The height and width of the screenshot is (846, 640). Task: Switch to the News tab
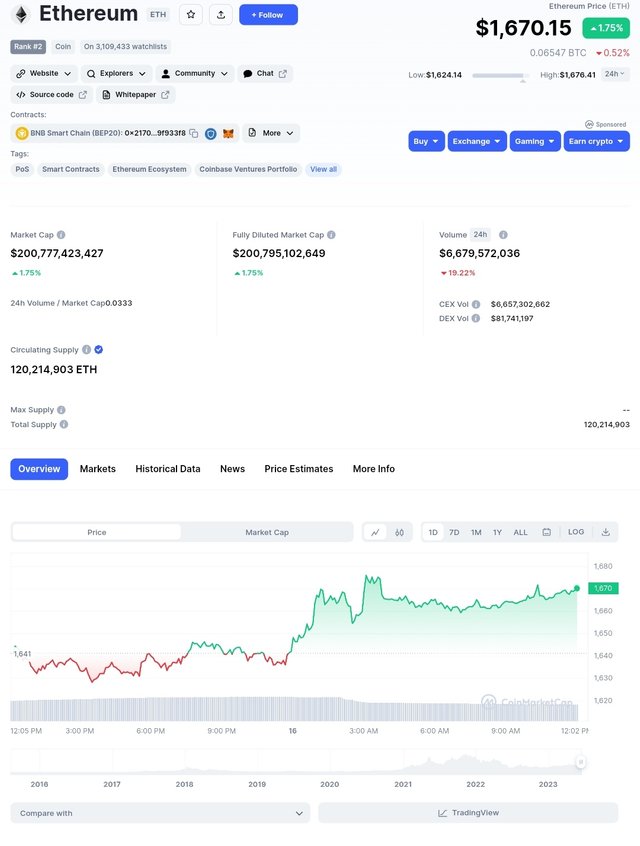(233, 469)
